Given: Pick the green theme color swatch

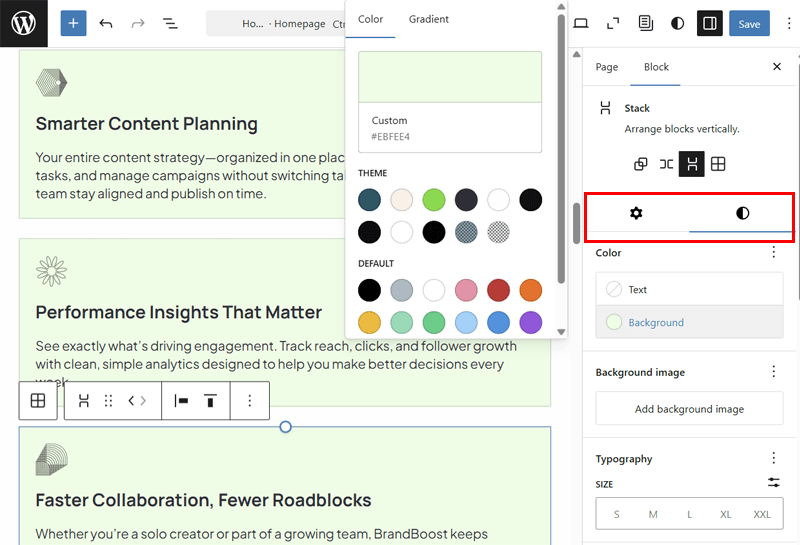Looking at the screenshot, I should pos(434,200).
